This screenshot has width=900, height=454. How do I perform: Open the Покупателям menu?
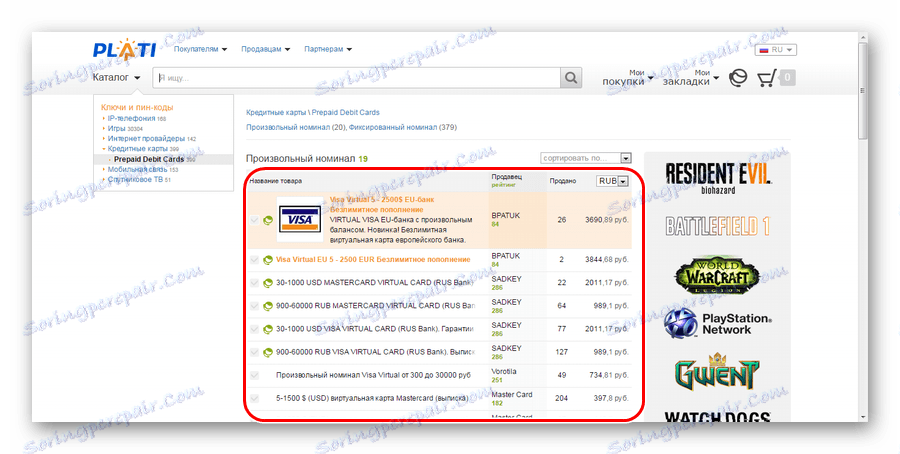click(200, 49)
